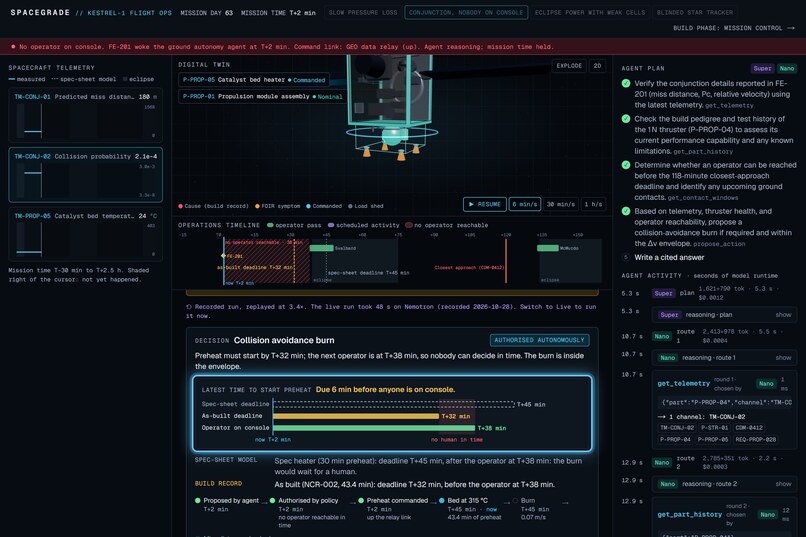806x537 pixels.
Task: Click the P-PROP-04 citation chip
Action: coord(675,439)
